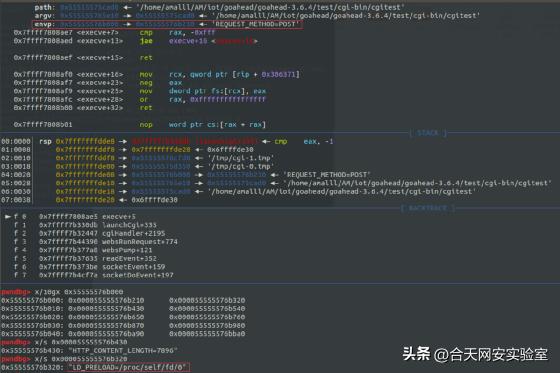
Task: Select the 'HTTP_CONTENT_LENGTH=7896' string
Action: click(x=123, y=350)
